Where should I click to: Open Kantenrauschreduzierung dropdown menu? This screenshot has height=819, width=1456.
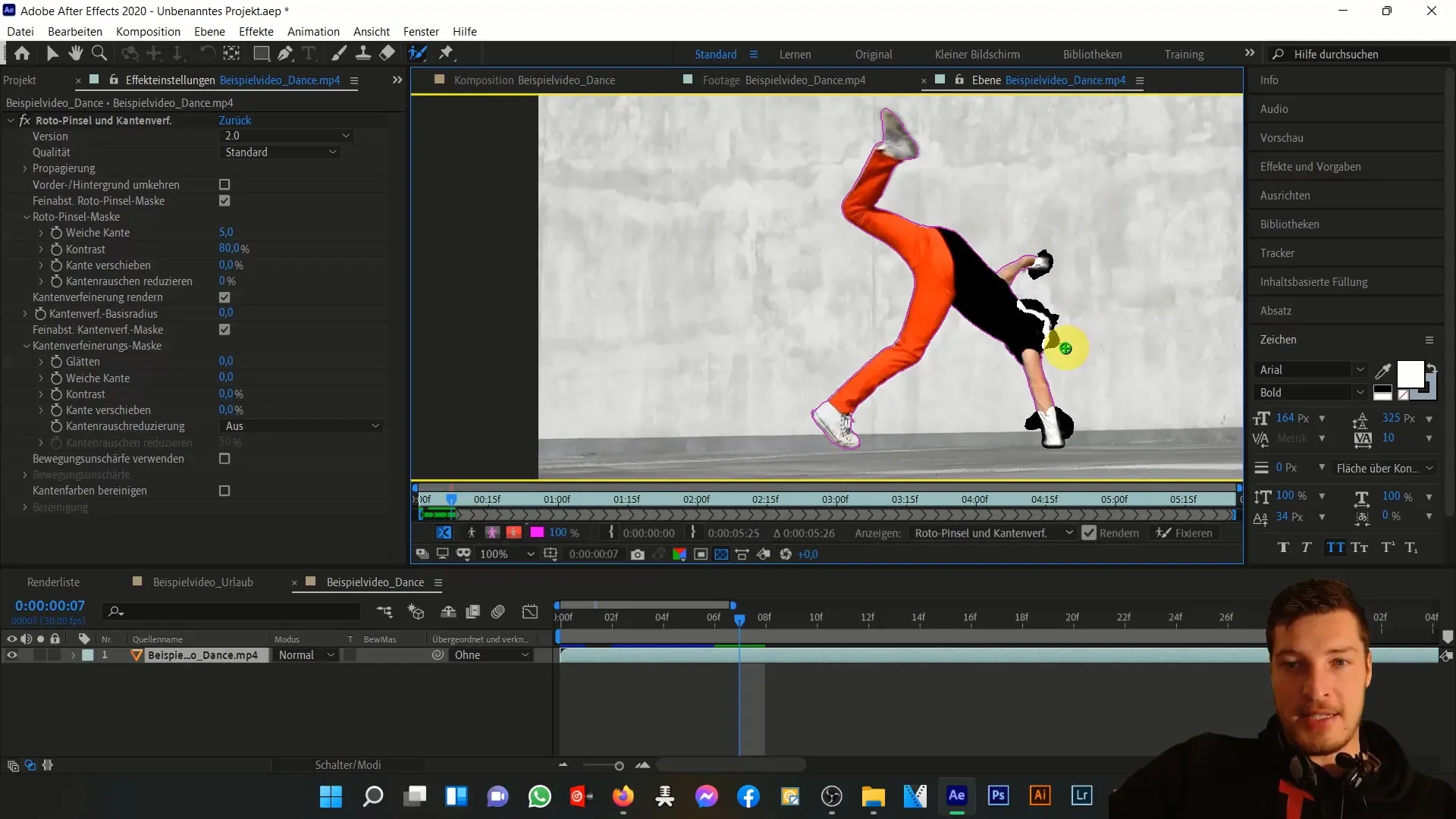tap(300, 425)
